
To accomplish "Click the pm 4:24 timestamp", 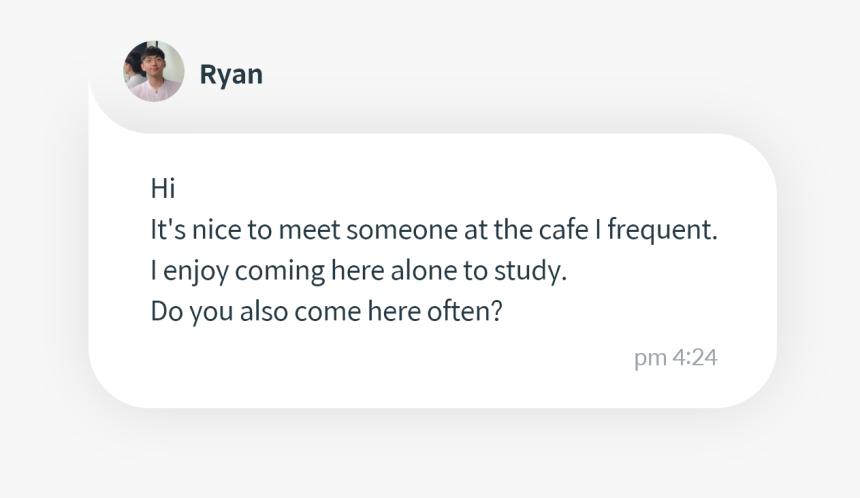I will click(x=675, y=358).
